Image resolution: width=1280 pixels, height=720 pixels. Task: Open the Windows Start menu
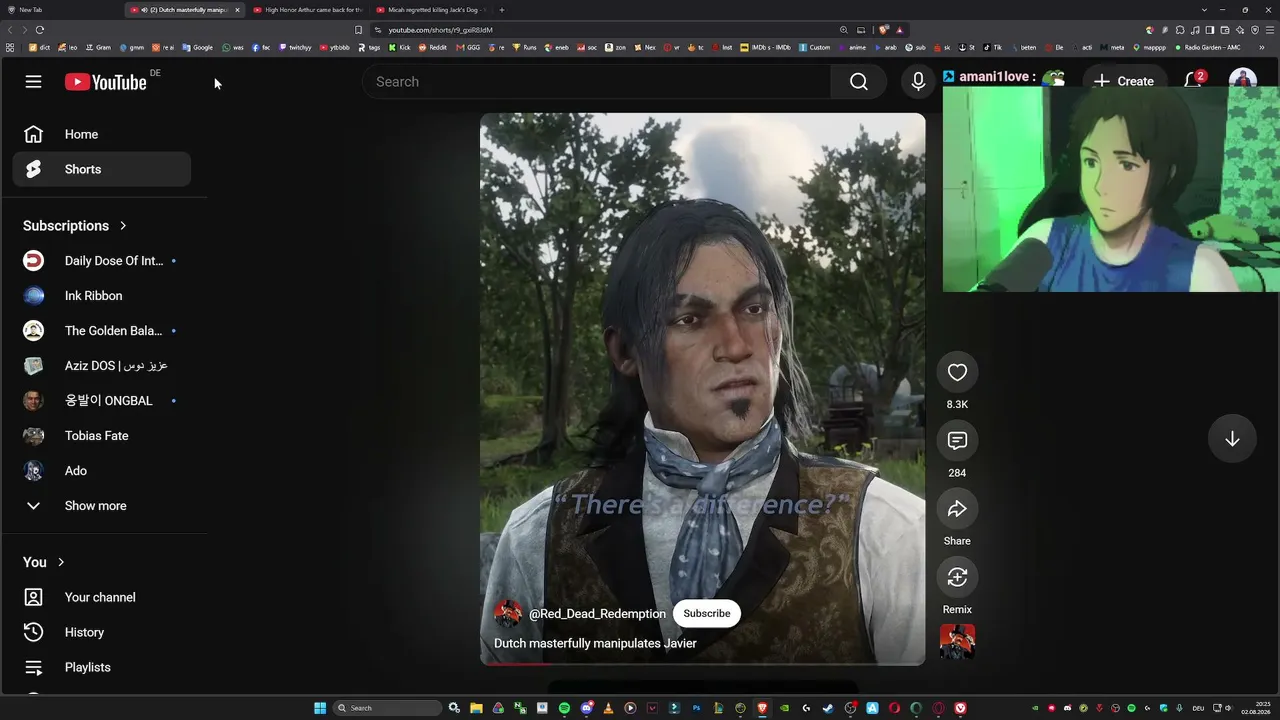tap(320, 708)
